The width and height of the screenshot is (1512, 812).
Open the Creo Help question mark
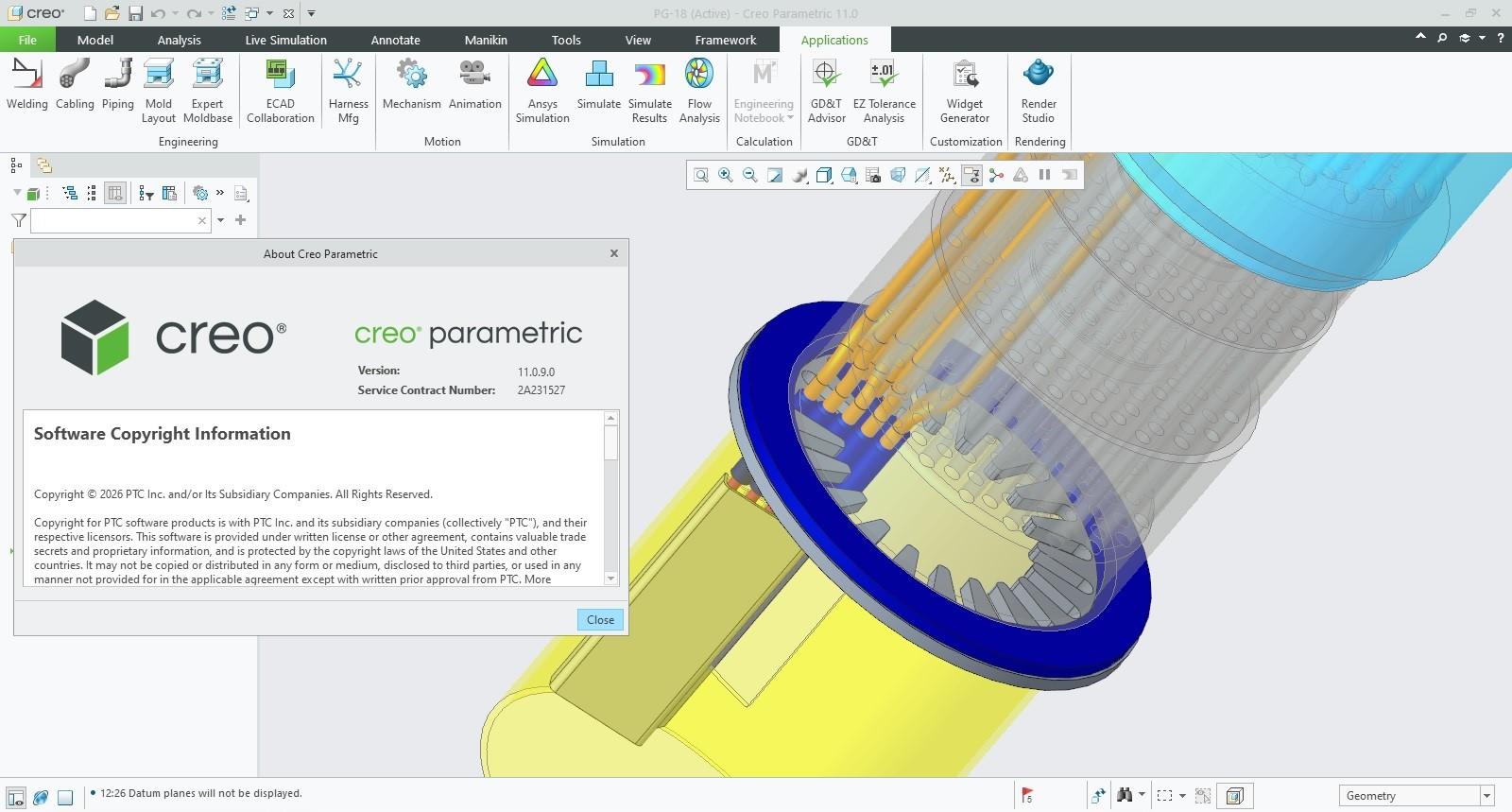tap(1500, 38)
